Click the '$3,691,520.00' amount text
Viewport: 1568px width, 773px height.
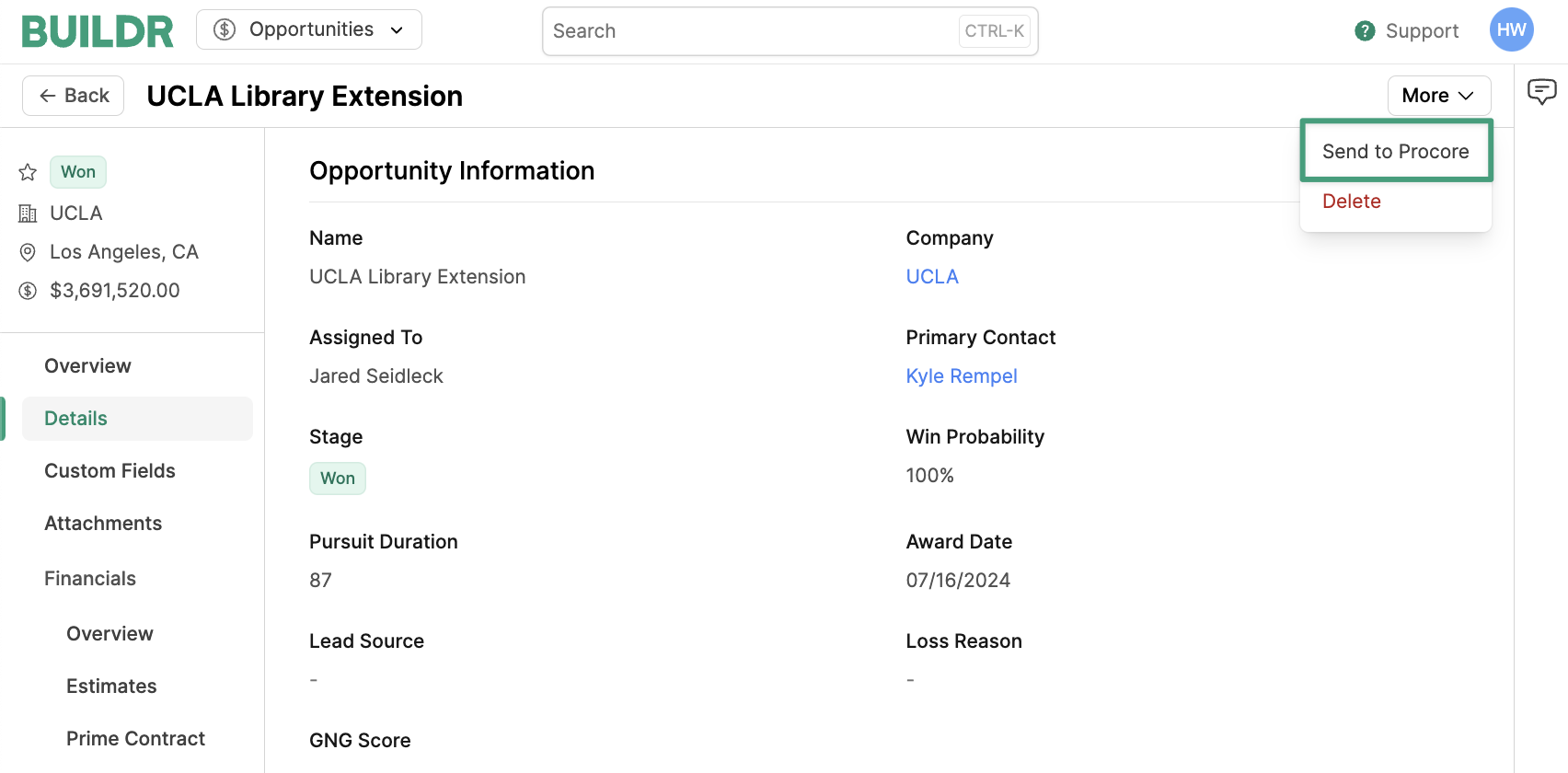point(115,291)
